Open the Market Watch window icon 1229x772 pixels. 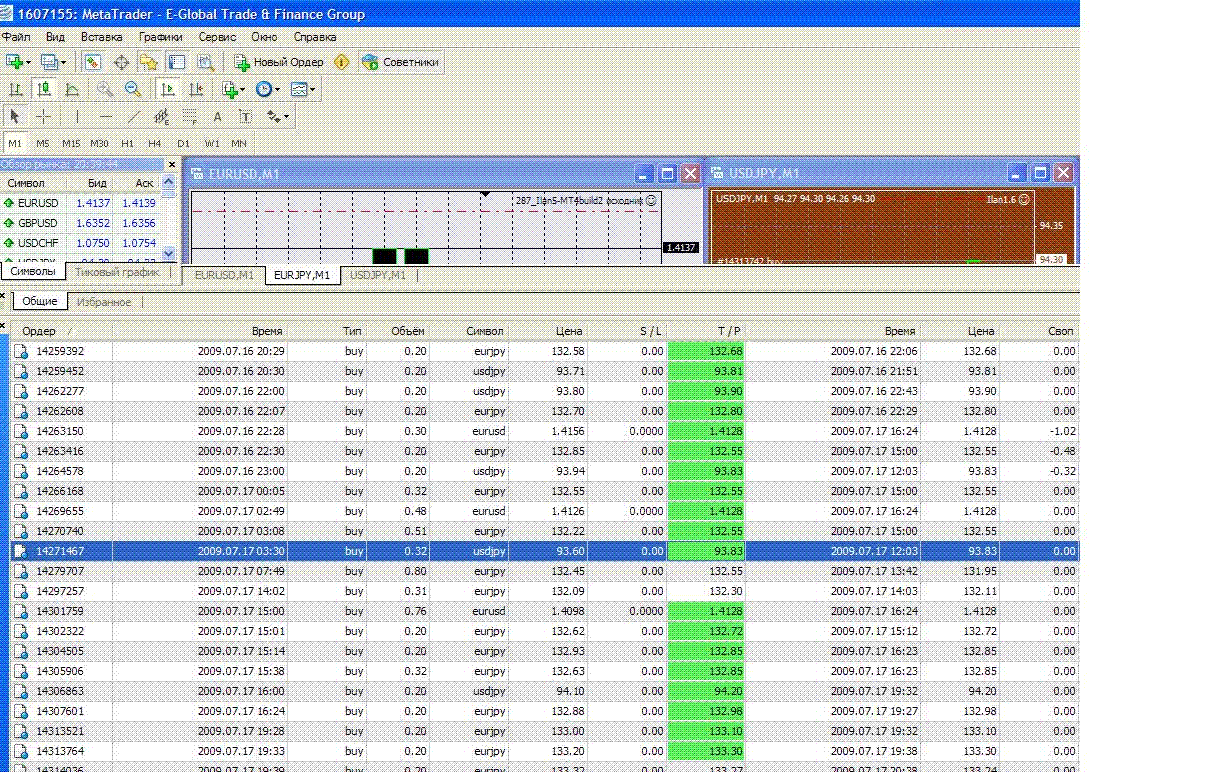pos(92,62)
